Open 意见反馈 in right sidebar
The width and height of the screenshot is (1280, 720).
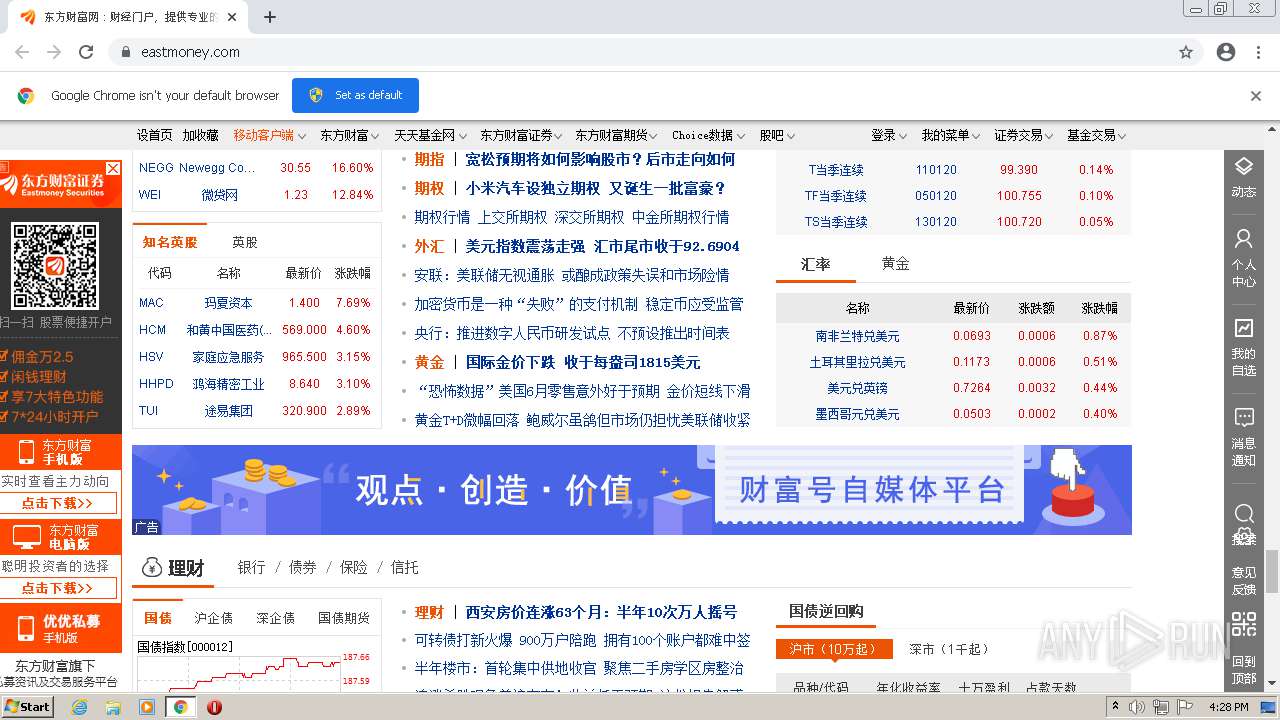pyautogui.click(x=1243, y=581)
